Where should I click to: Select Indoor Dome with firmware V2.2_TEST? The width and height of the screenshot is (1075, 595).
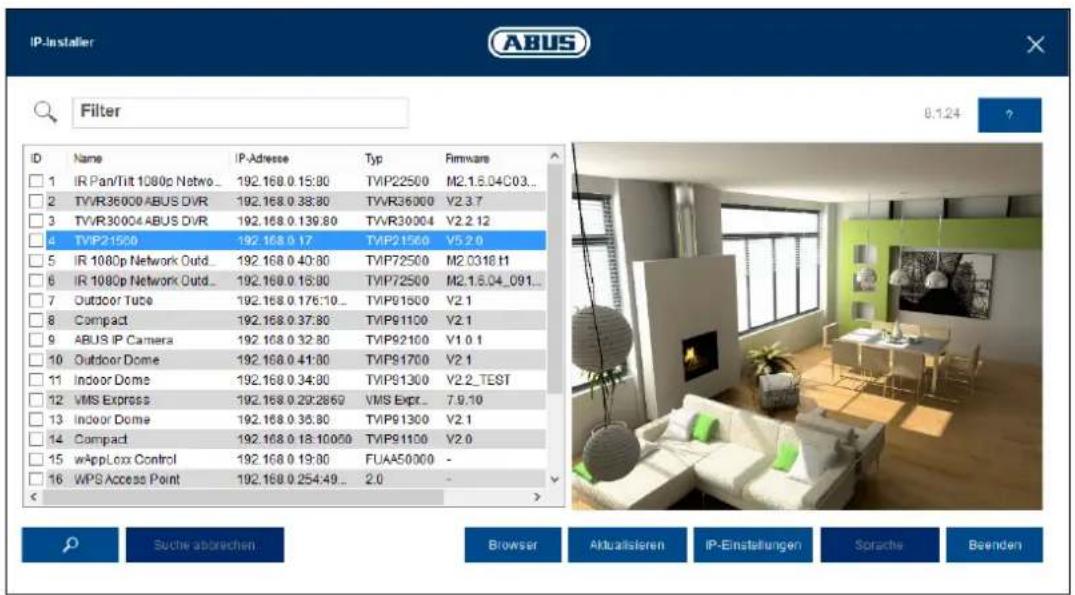288,380
